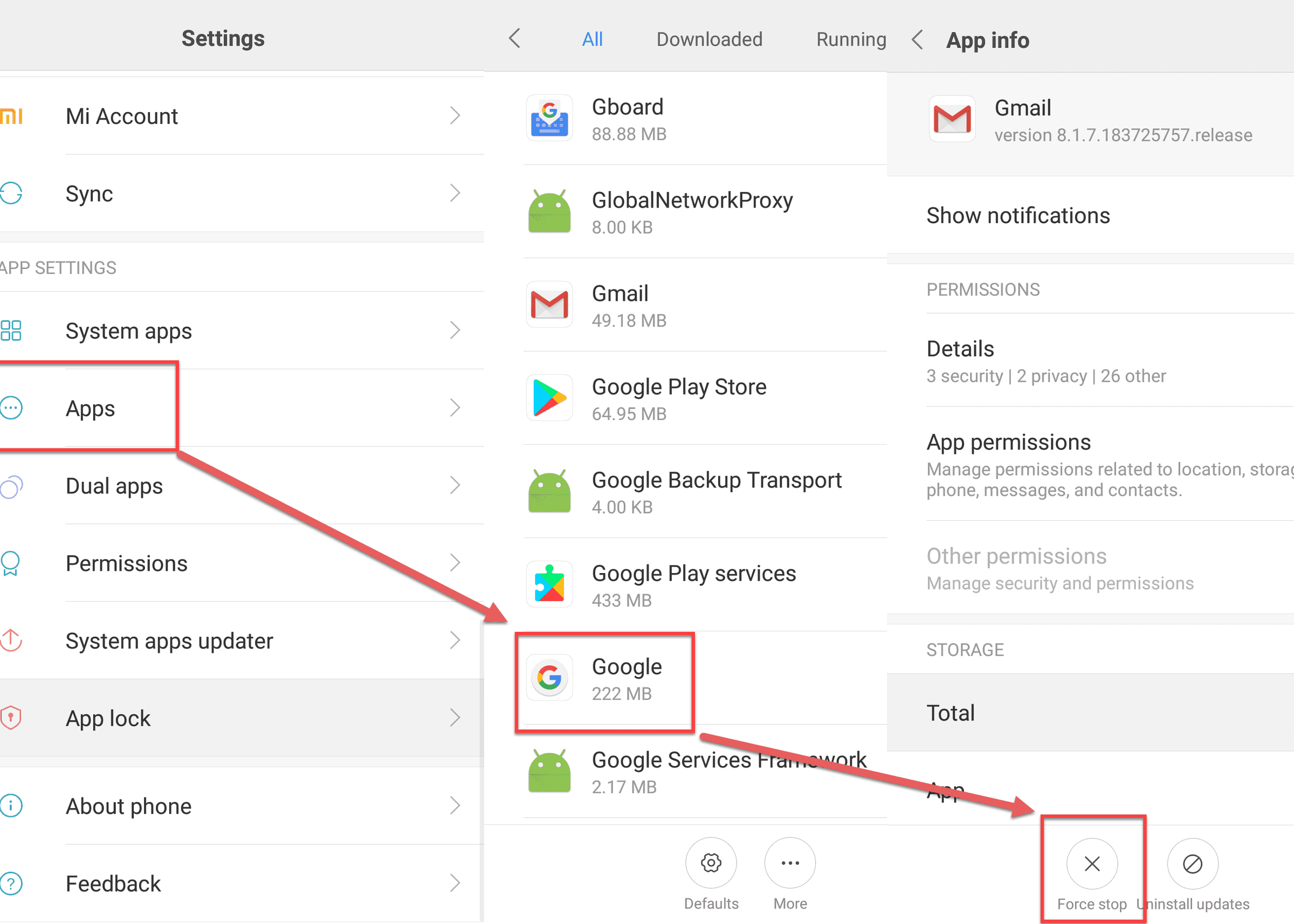Screen dimensions: 1294x924
Task: Select the About phone label
Action: point(129,806)
